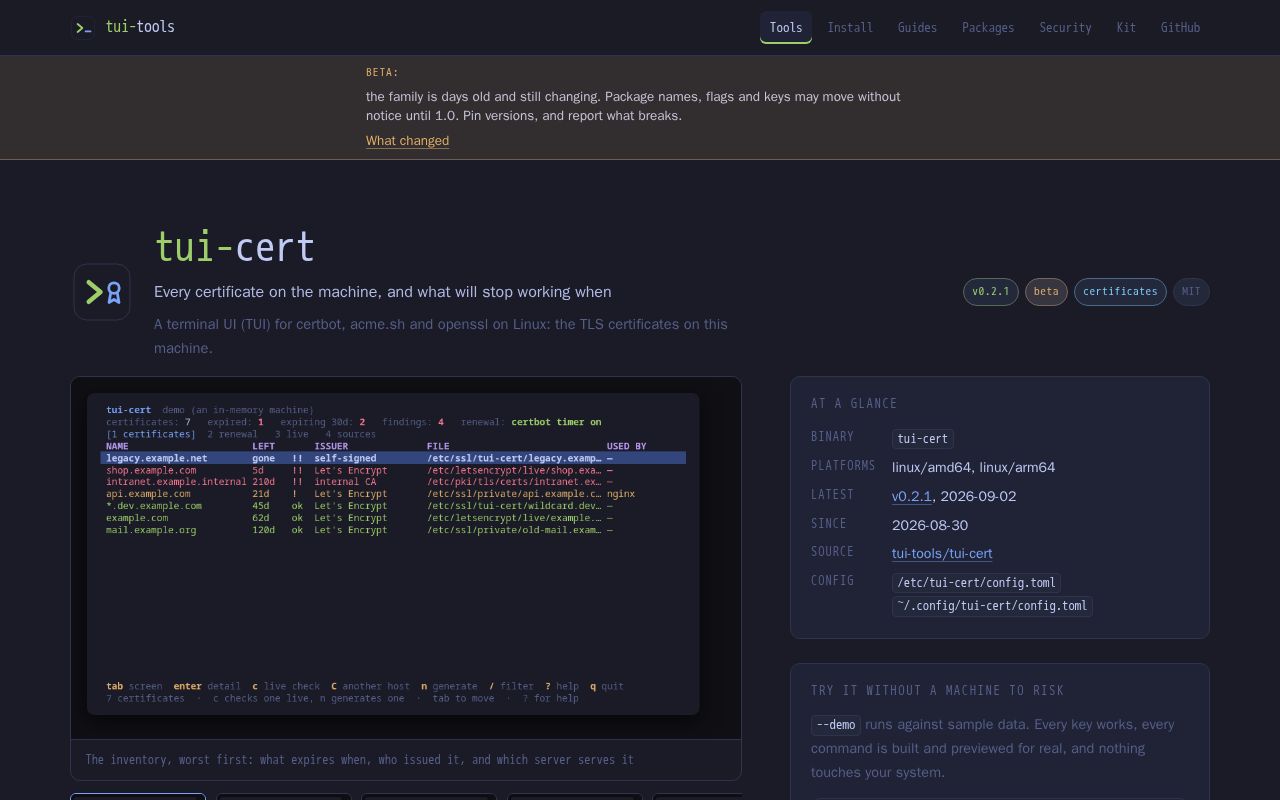
Task: Click the certificates tag badge
Action: tap(1120, 292)
